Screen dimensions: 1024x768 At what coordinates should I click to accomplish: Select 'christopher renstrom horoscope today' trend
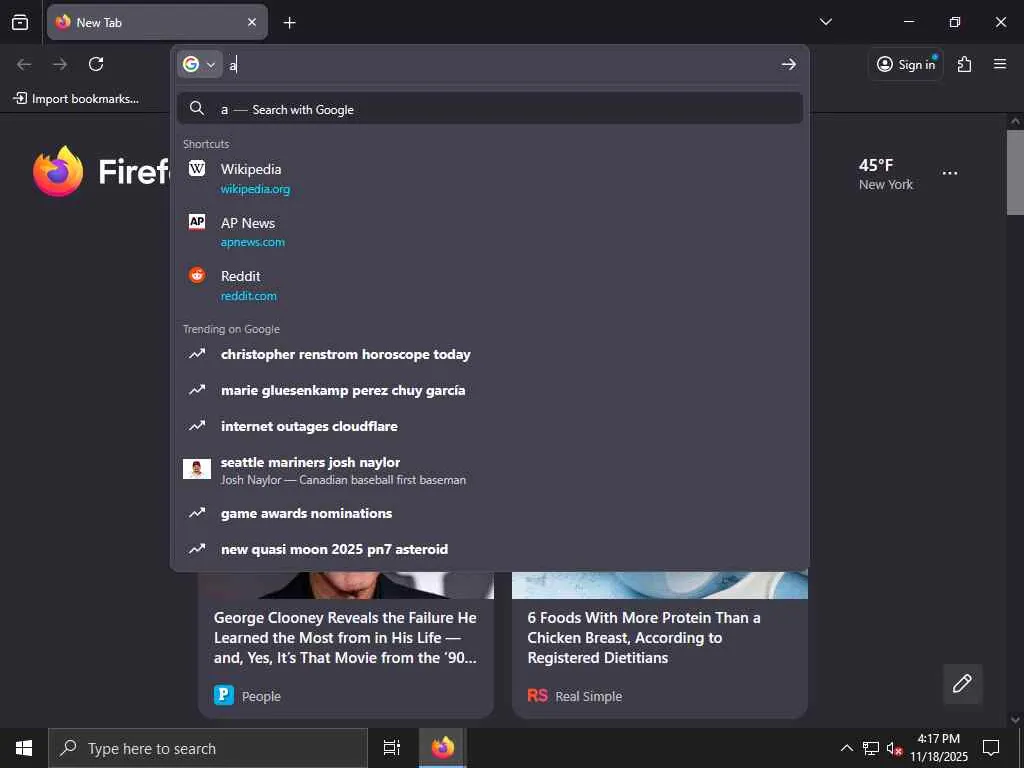tap(490, 355)
